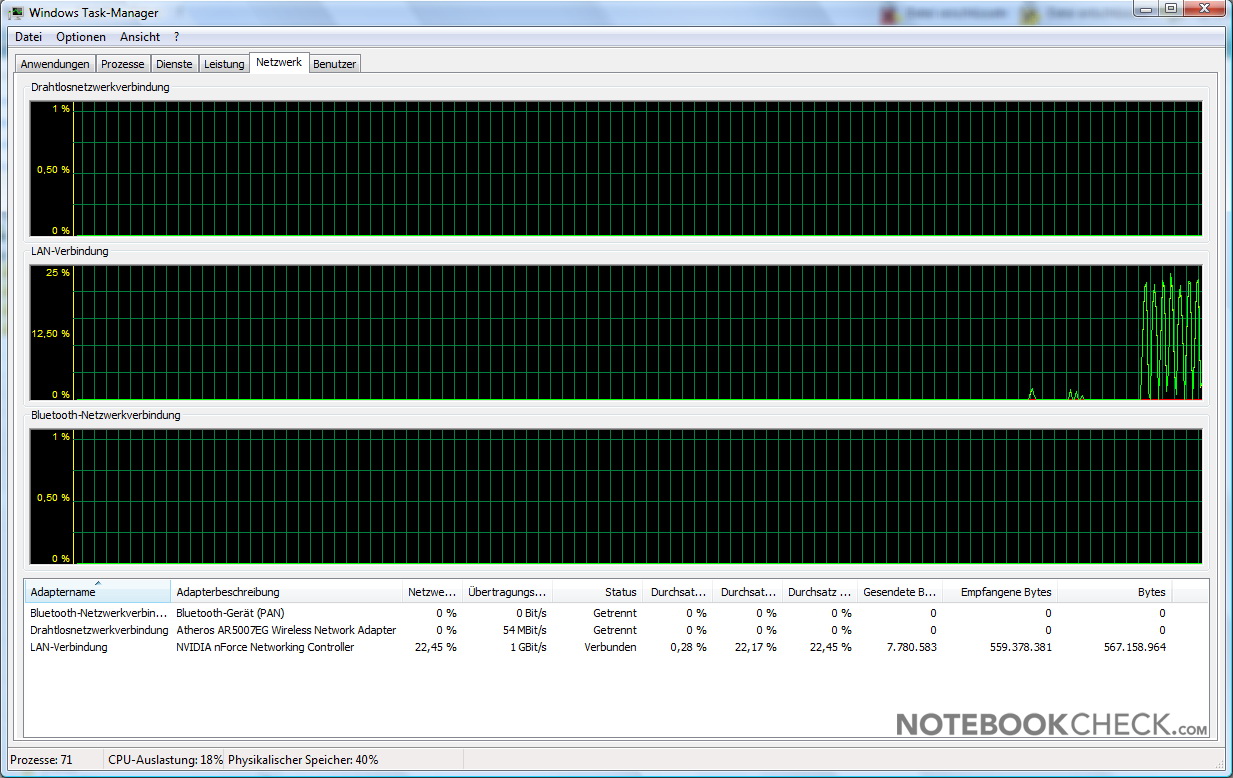Screen dimensions: 1233x778
Task: Open the ? help menu
Action: click(x=177, y=37)
